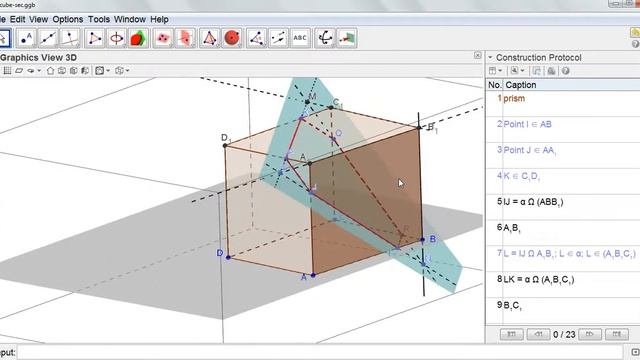Select the ABC Text tool

[300, 38]
